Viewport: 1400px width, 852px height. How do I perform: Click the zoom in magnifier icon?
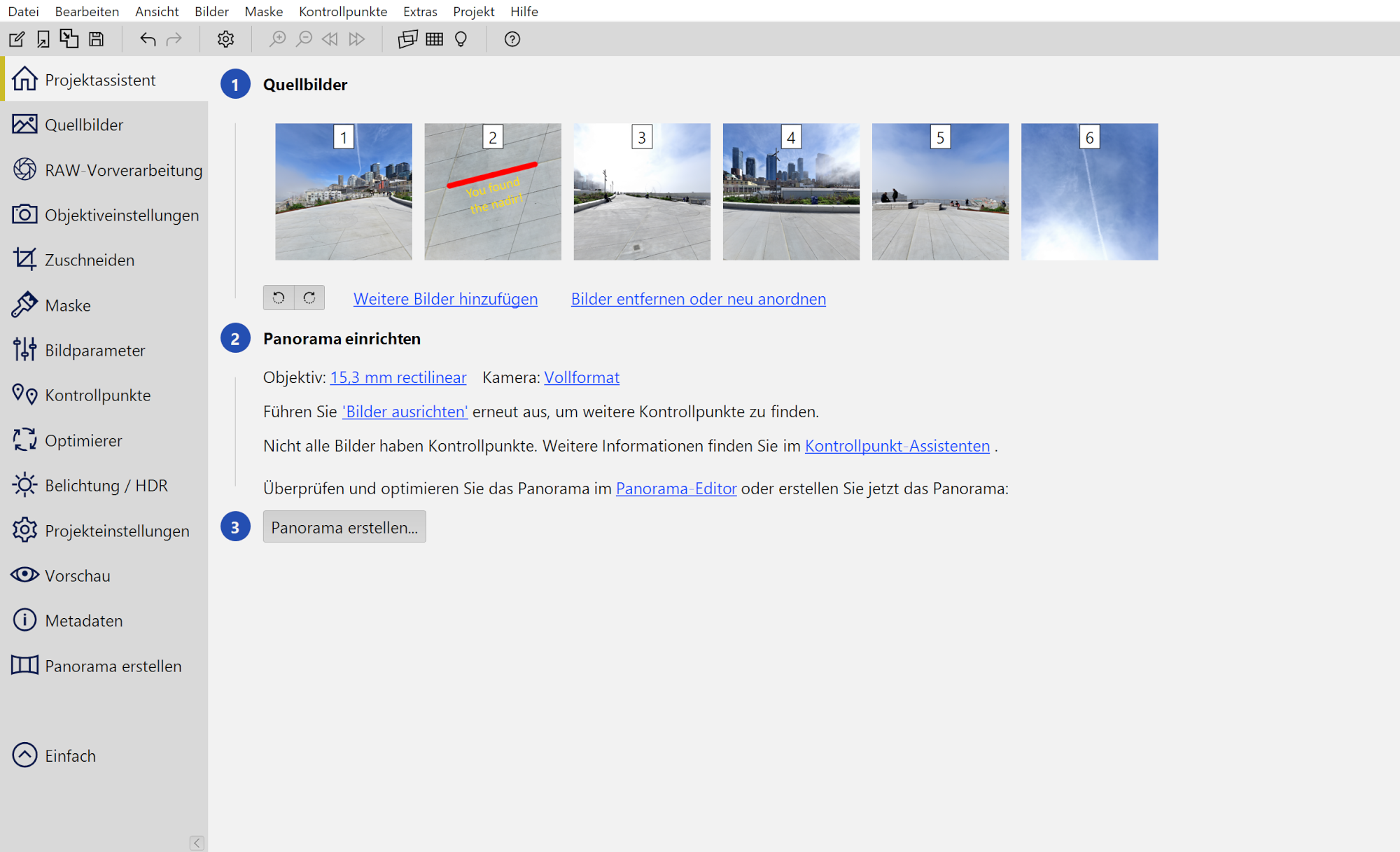coord(278,39)
